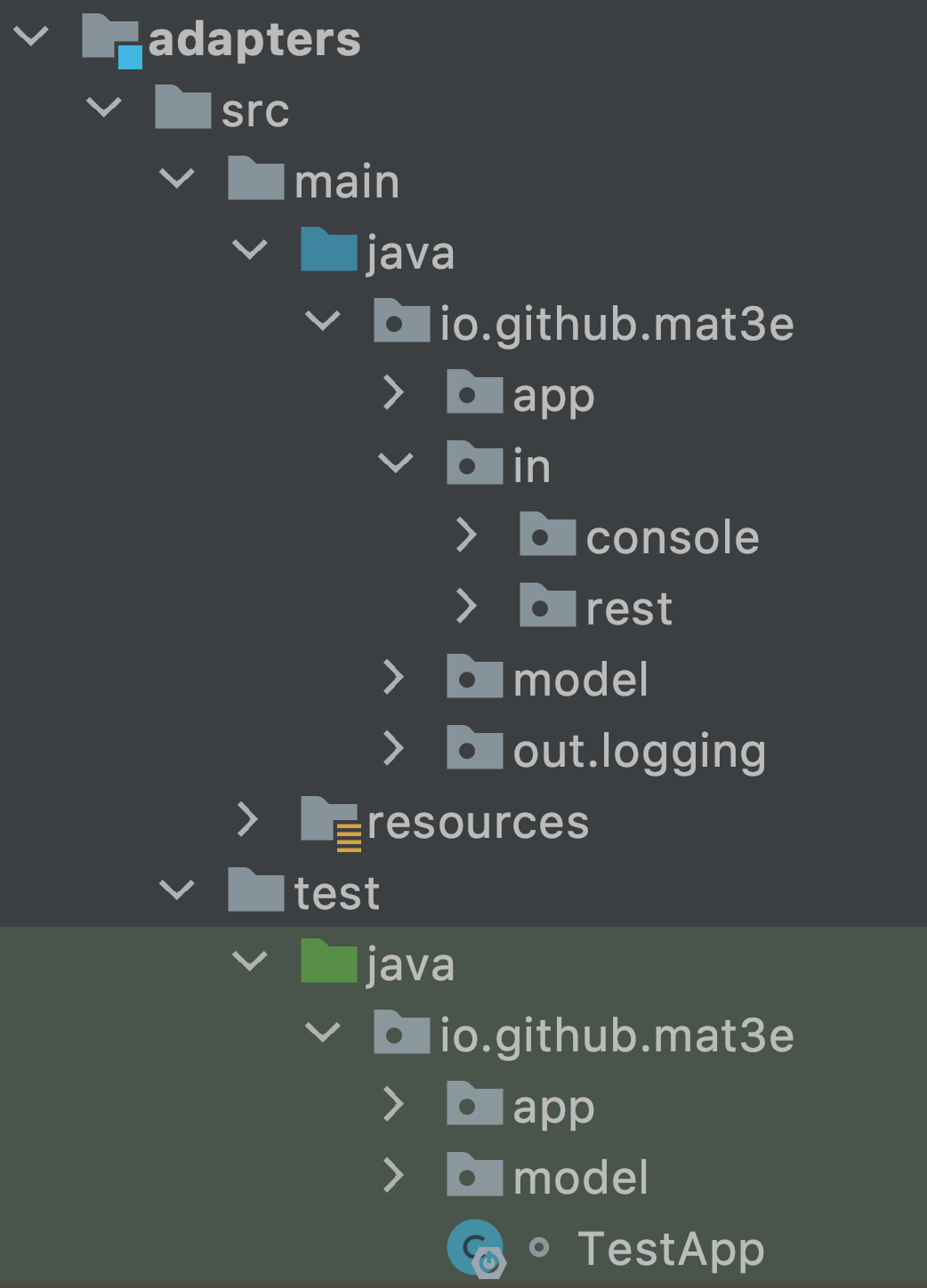
Task: Expand the resources folder
Action: click(x=248, y=820)
